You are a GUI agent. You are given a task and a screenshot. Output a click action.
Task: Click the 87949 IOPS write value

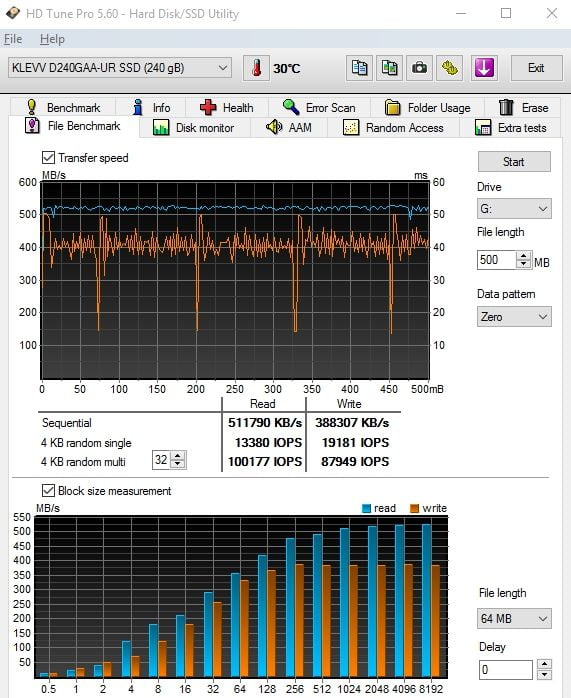[355, 462]
